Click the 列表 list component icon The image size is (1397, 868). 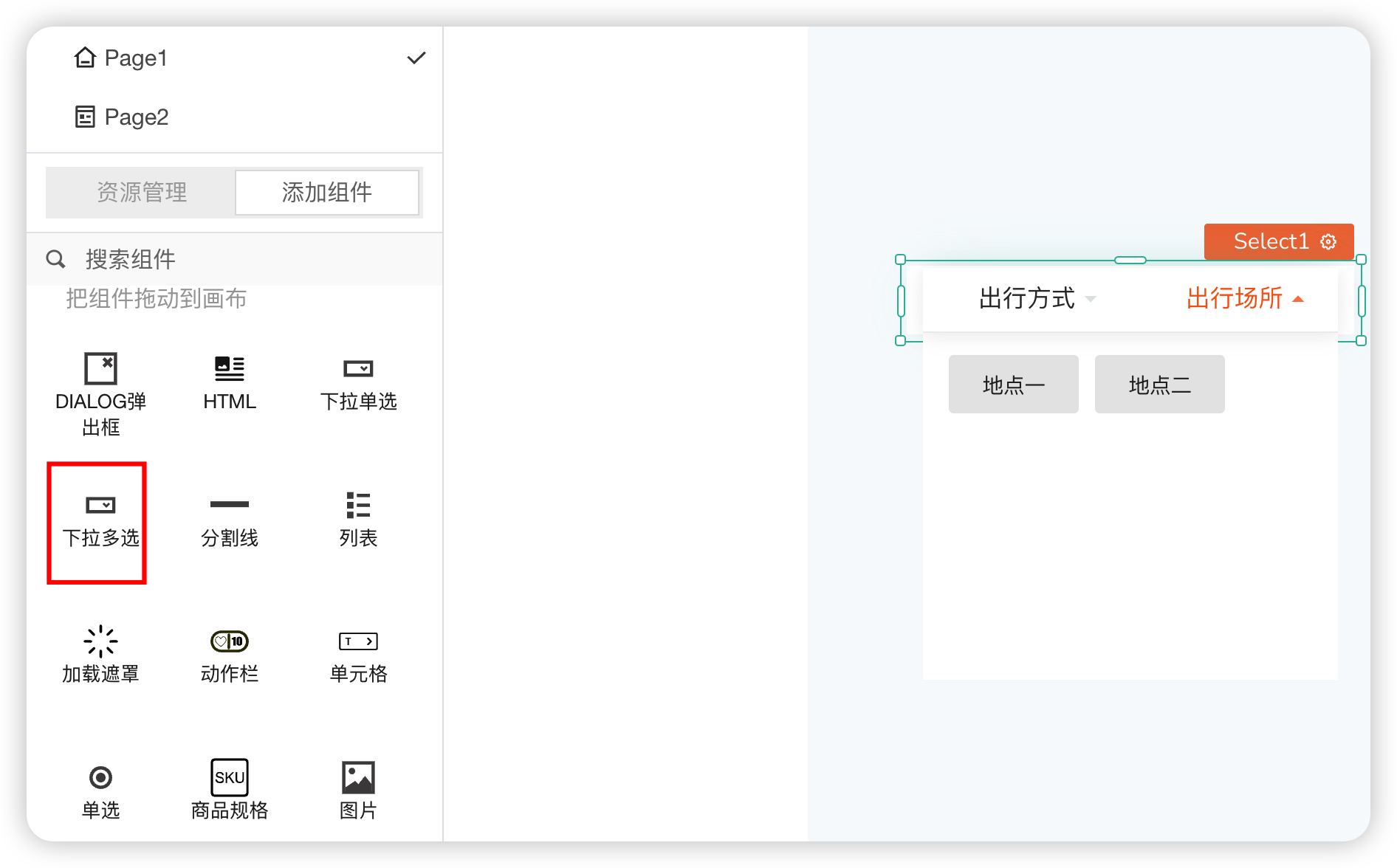358,506
